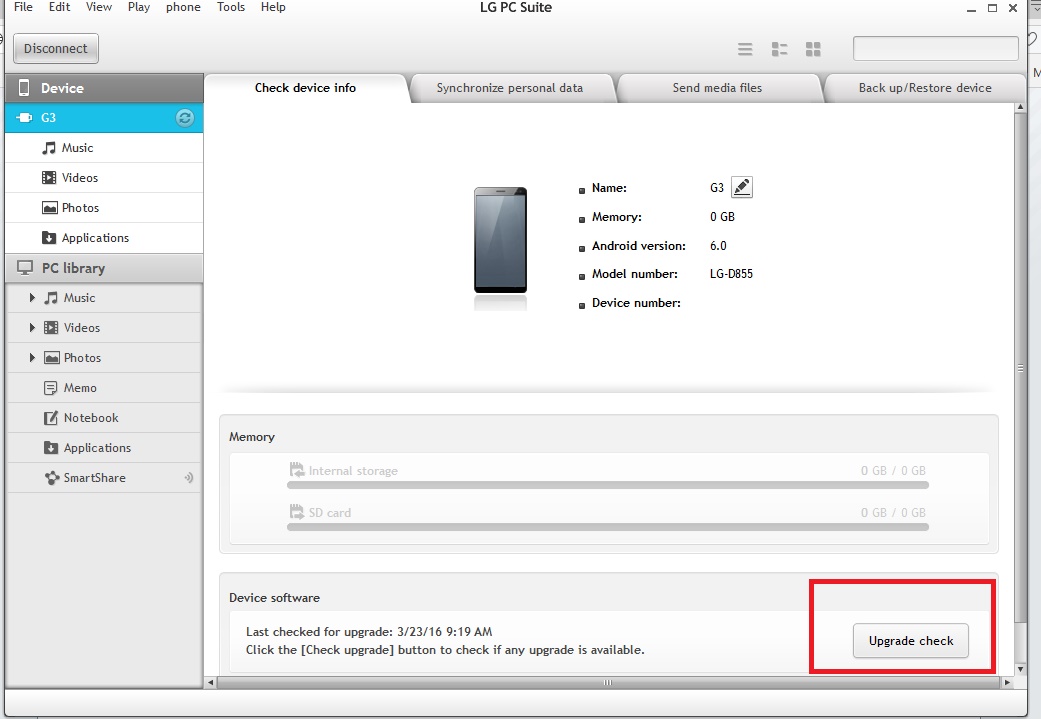Click the SD card icon
Image resolution: width=1041 pixels, height=719 pixels.
pyautogui.click(x=297, y=512)
